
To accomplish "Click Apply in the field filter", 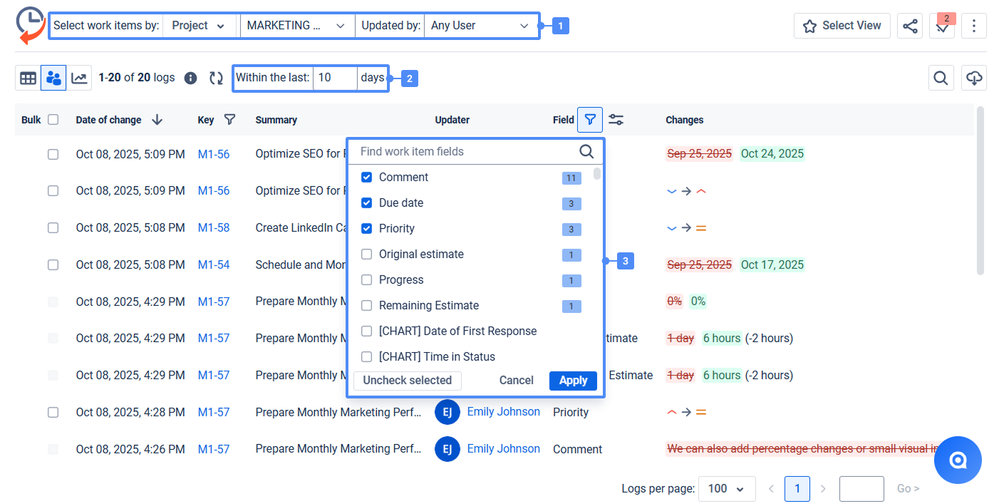I will pos(573,380).
